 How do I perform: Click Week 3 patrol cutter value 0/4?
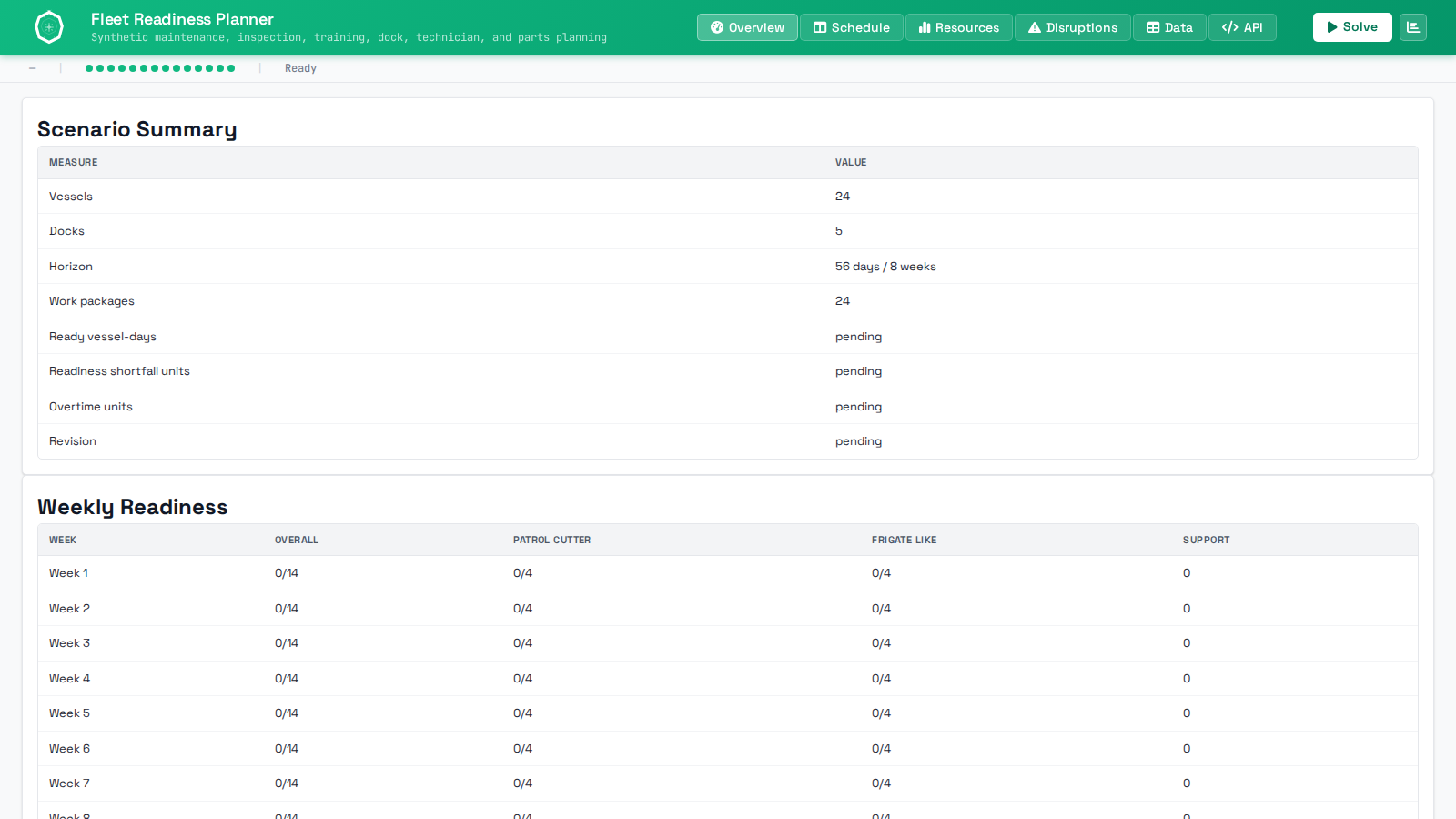(x=522, y=643)
